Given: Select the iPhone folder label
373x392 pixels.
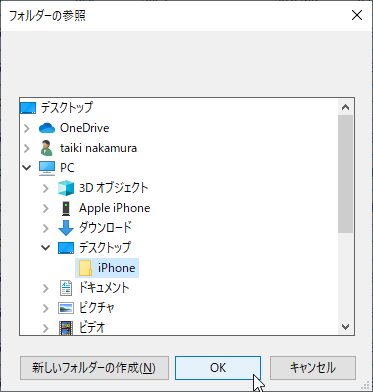Looking at the screenshot, I should (x=116, y=268).
